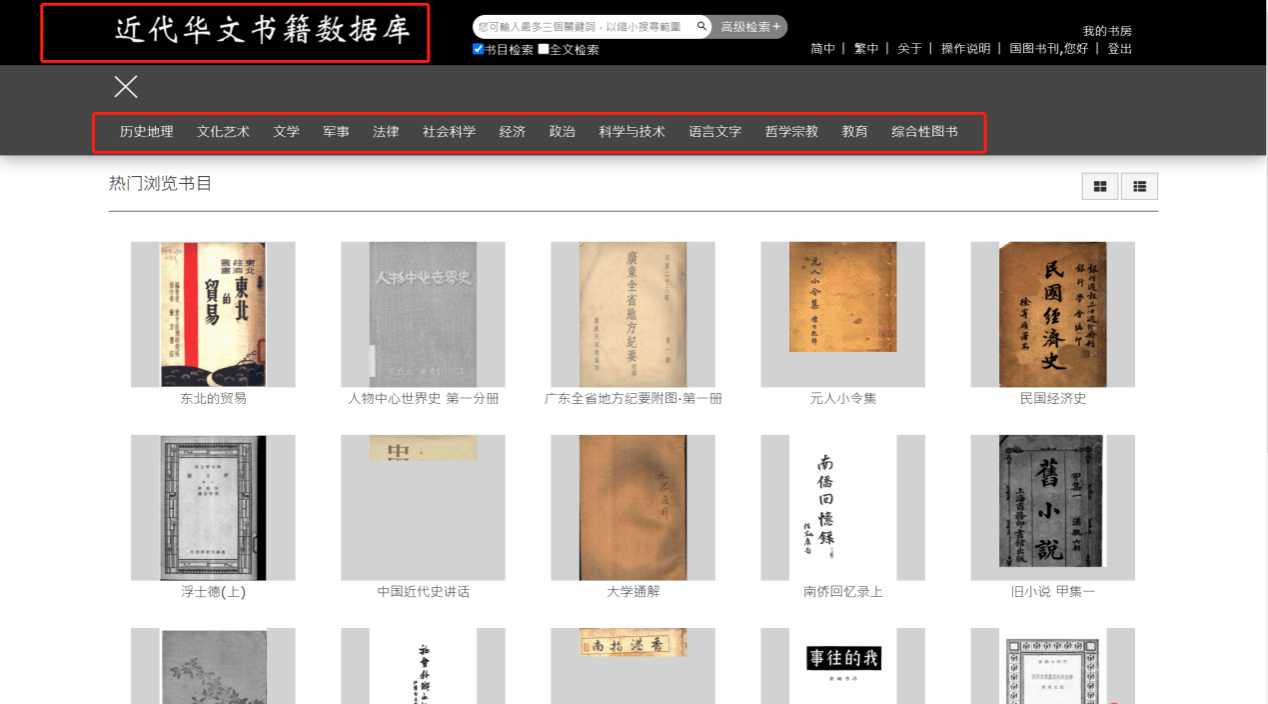Go to 综合性图书 category

(x=924, y=132)
